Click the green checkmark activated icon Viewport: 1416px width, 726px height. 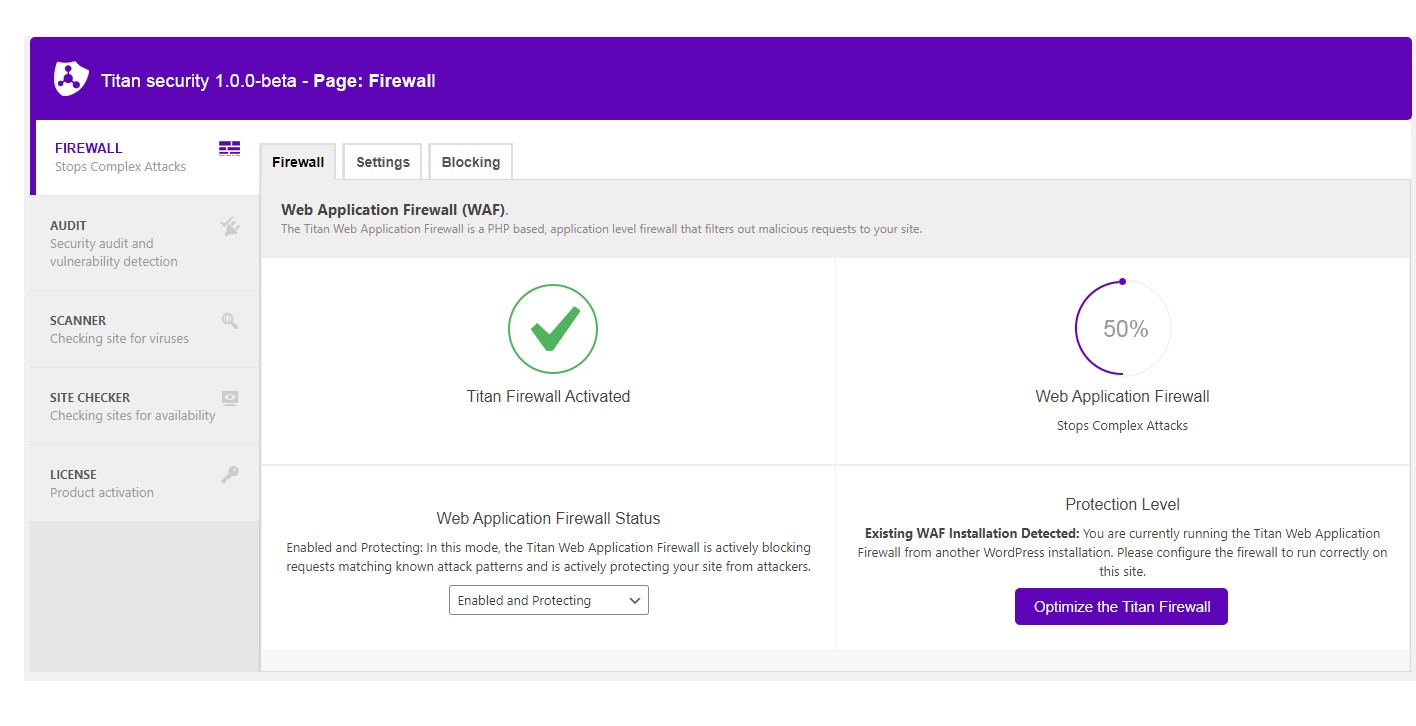pos(553,329)
